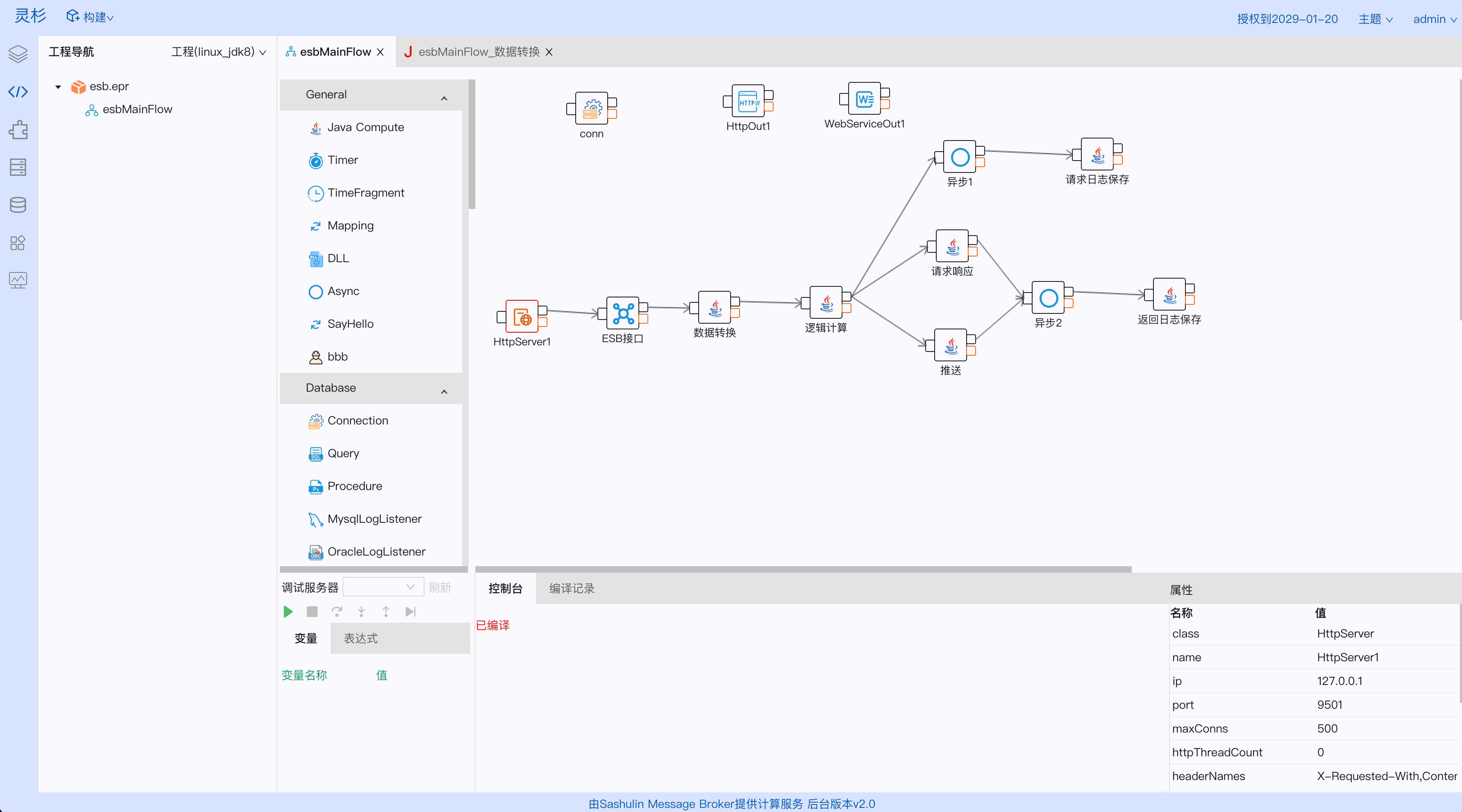
Task: Select the HttpServer1 node on canvas
Action: coord(522,316)
